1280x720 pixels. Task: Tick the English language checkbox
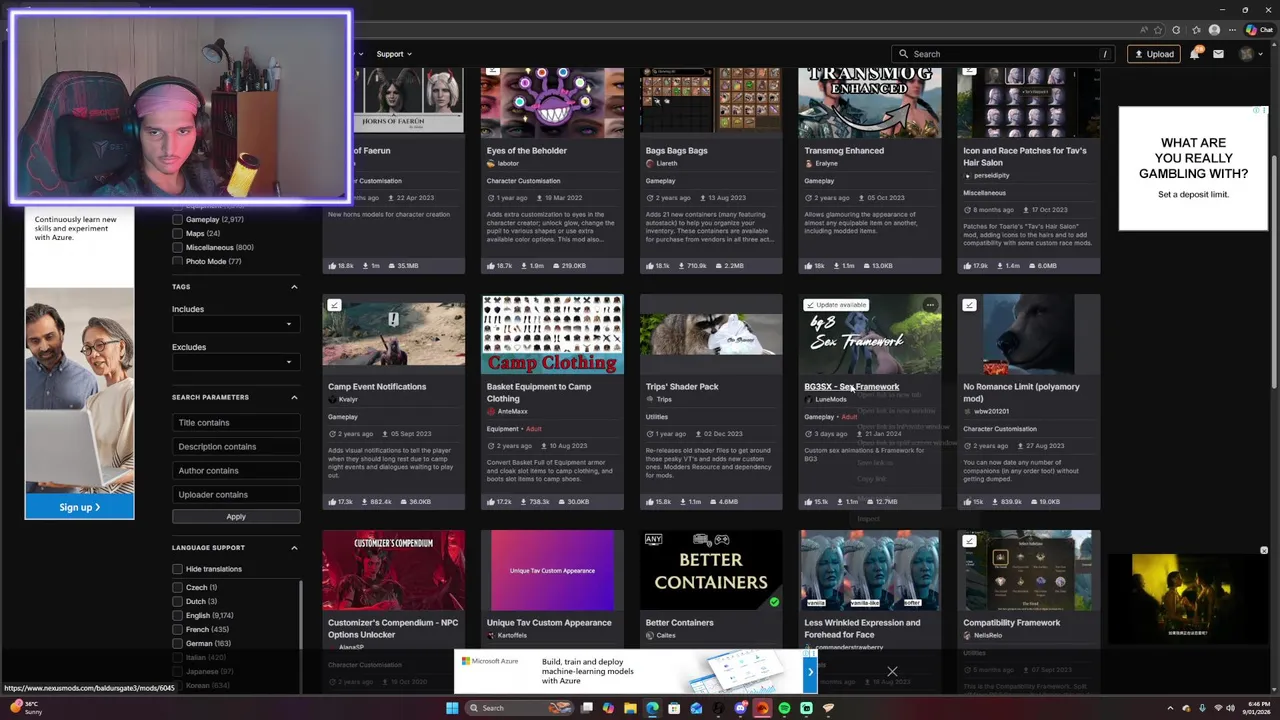click(177, 615)
